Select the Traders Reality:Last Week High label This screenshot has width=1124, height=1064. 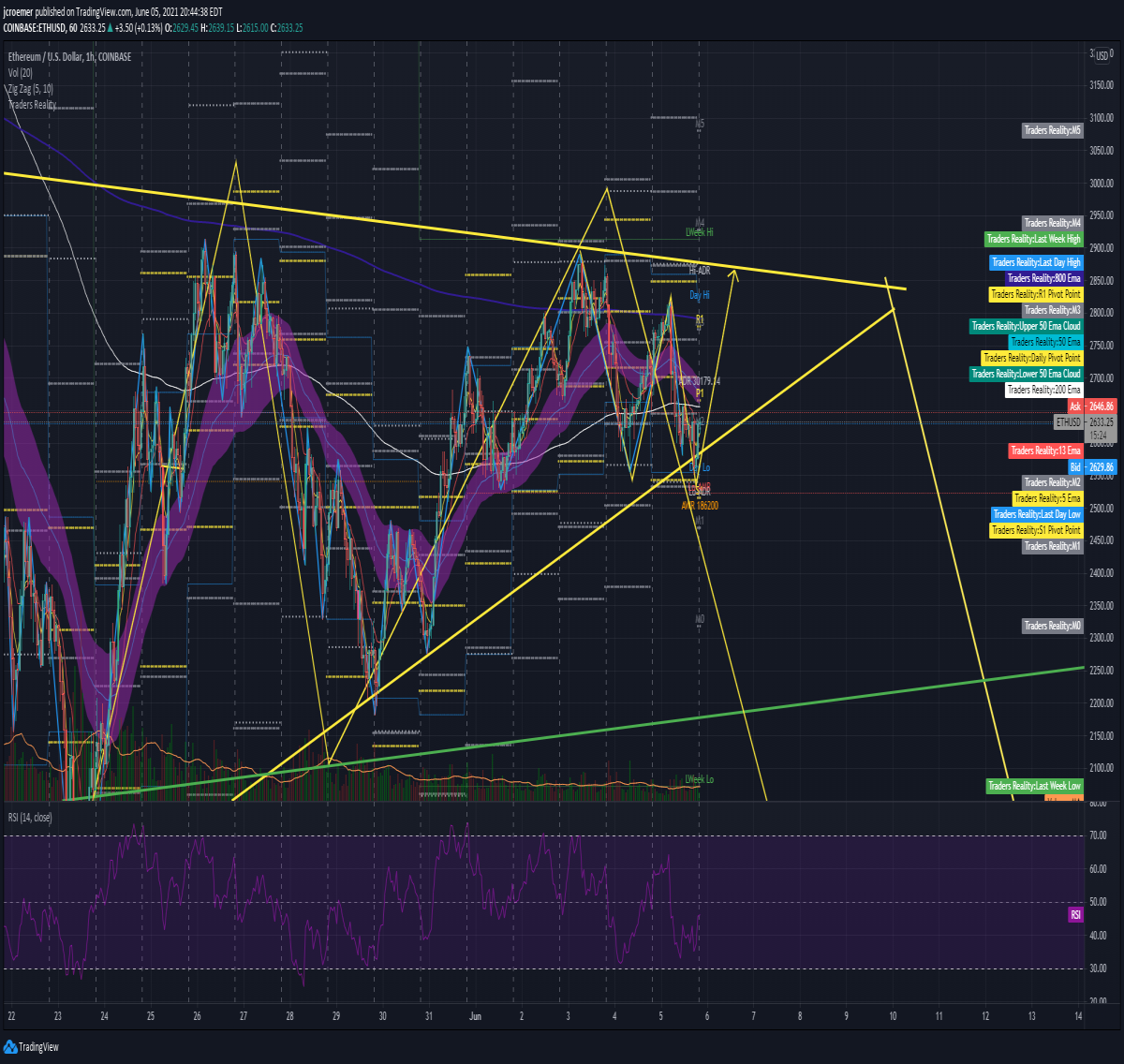pyautogui.click(x=1034, y=239)
